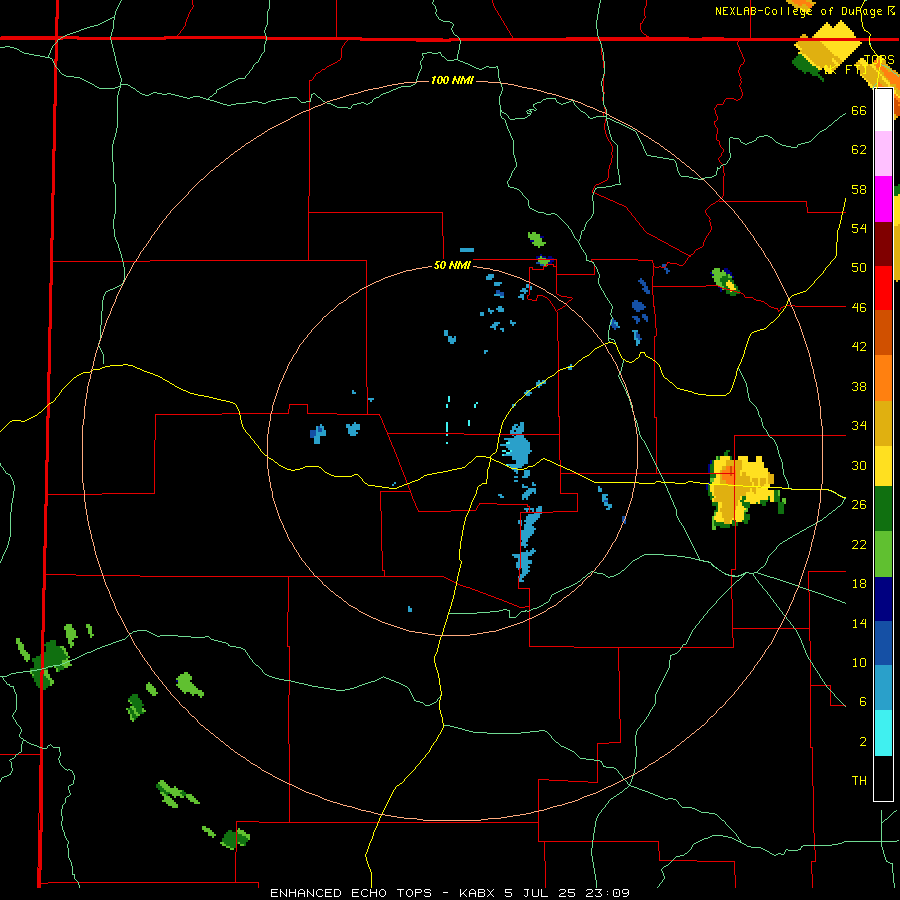The width and height of the screenshot is (900, 900).
Task: Click the 'NEXLAB-College of DuPage' credit text
Action: pyautogui.click(x=801, y=11)
